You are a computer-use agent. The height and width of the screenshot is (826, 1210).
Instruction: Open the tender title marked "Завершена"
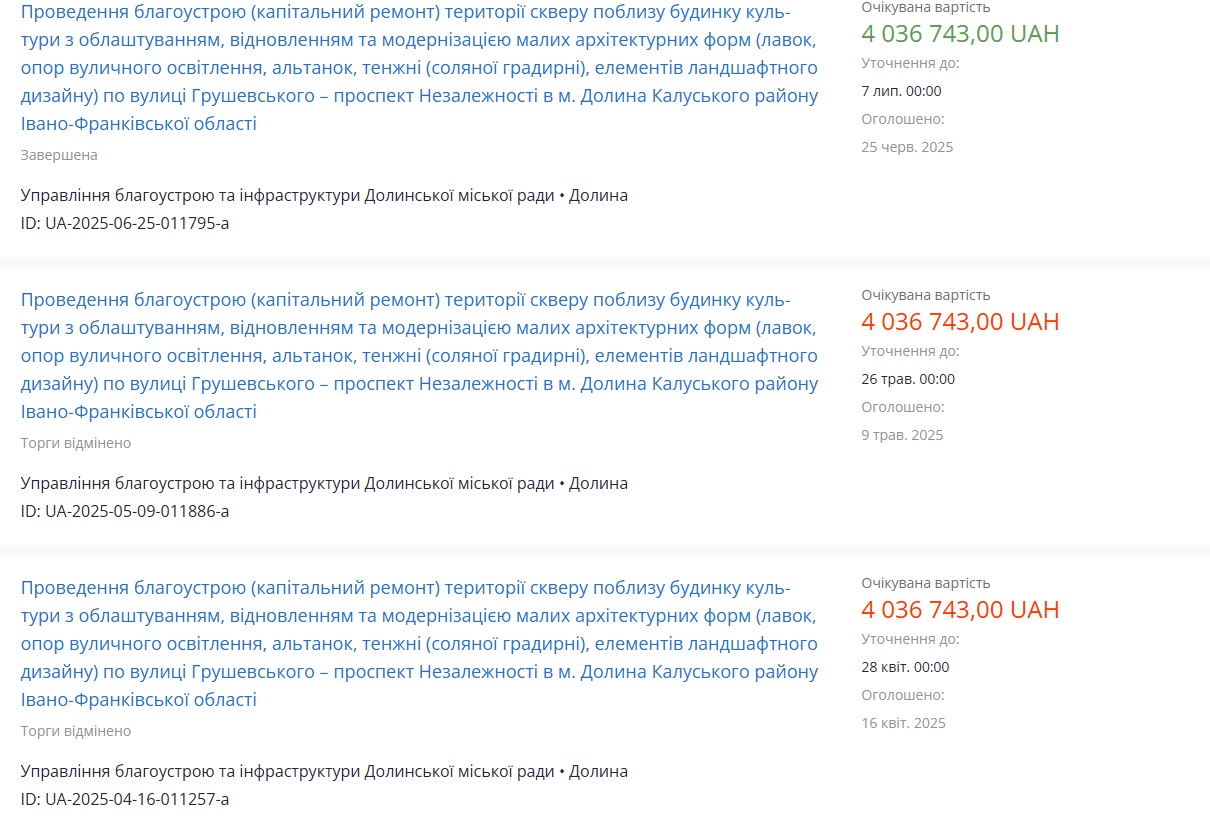[419, 68]
